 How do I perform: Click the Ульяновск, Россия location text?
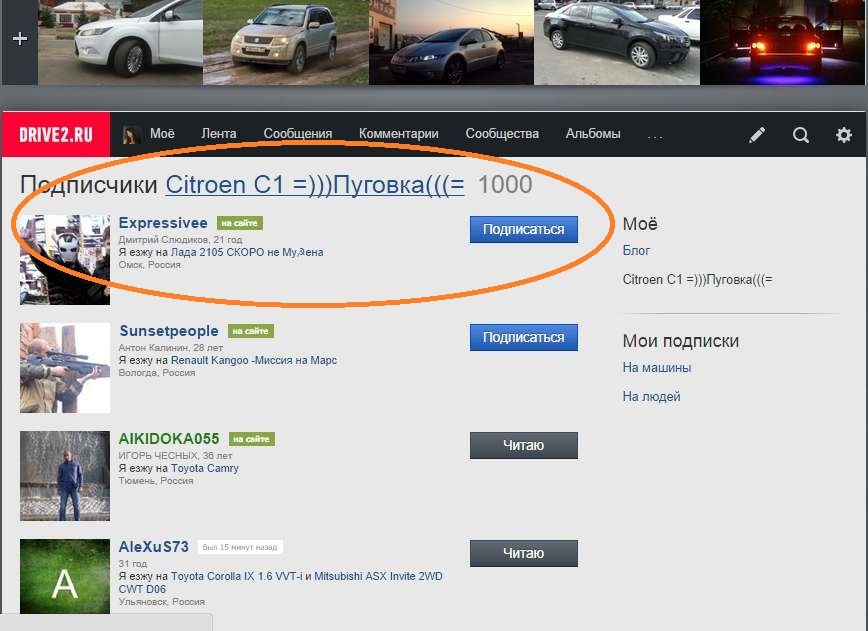click(x=162, y=601)
